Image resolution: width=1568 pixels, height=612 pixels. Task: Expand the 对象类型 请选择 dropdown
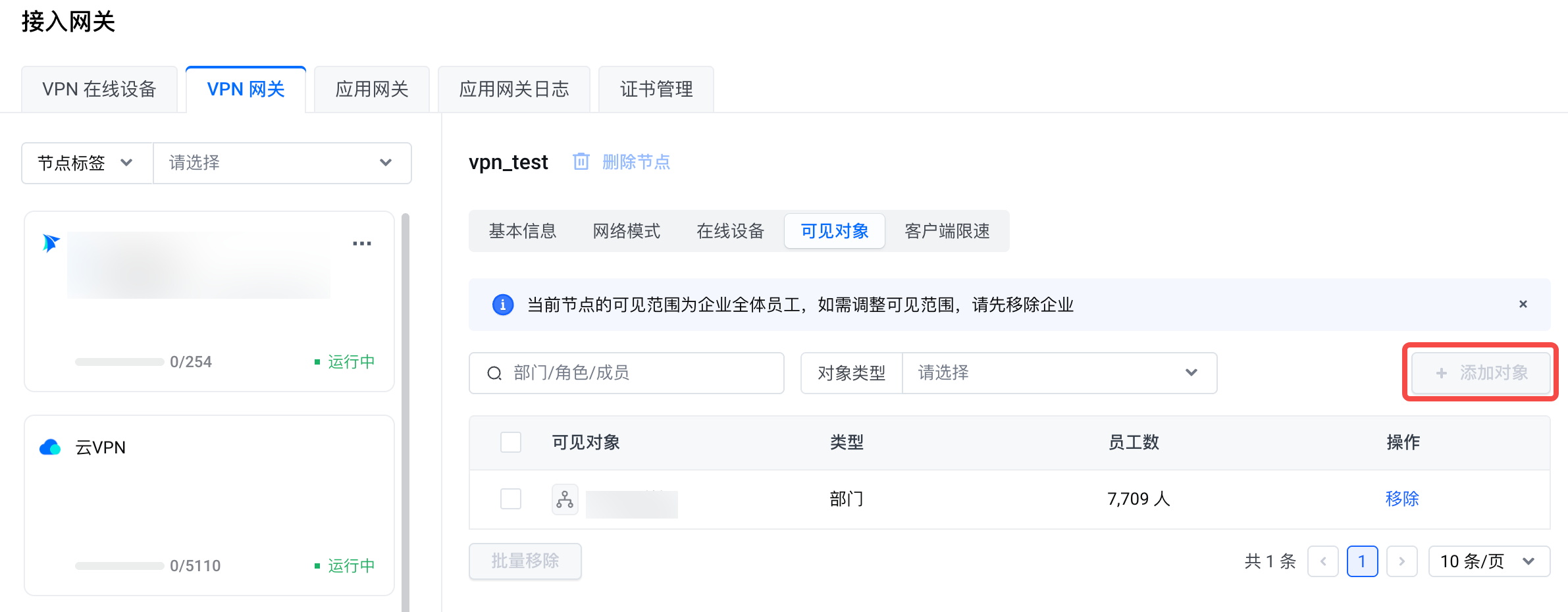coord(1058,373)
